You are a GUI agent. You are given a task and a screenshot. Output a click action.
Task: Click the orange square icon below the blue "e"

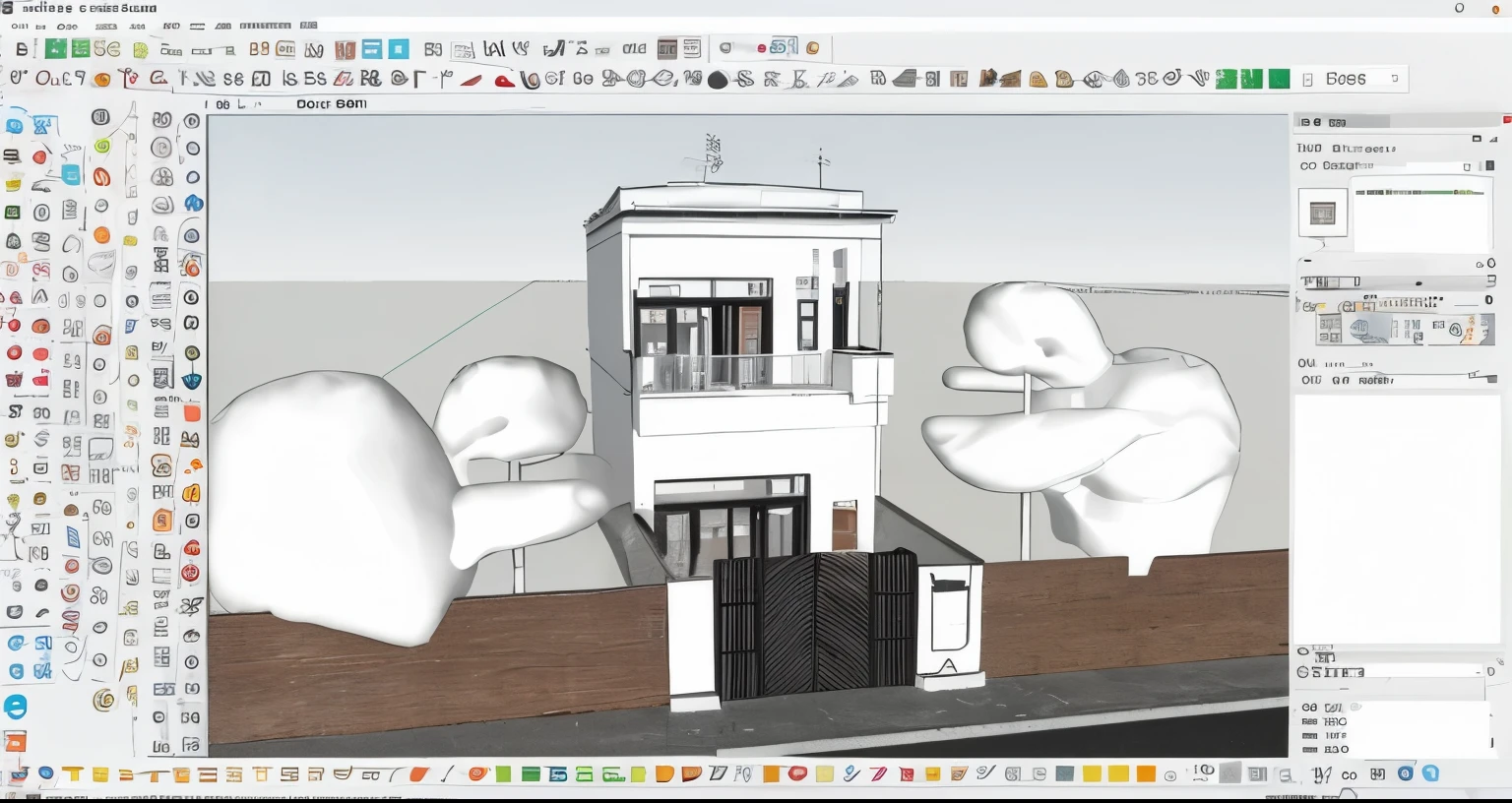click(15, 741)
